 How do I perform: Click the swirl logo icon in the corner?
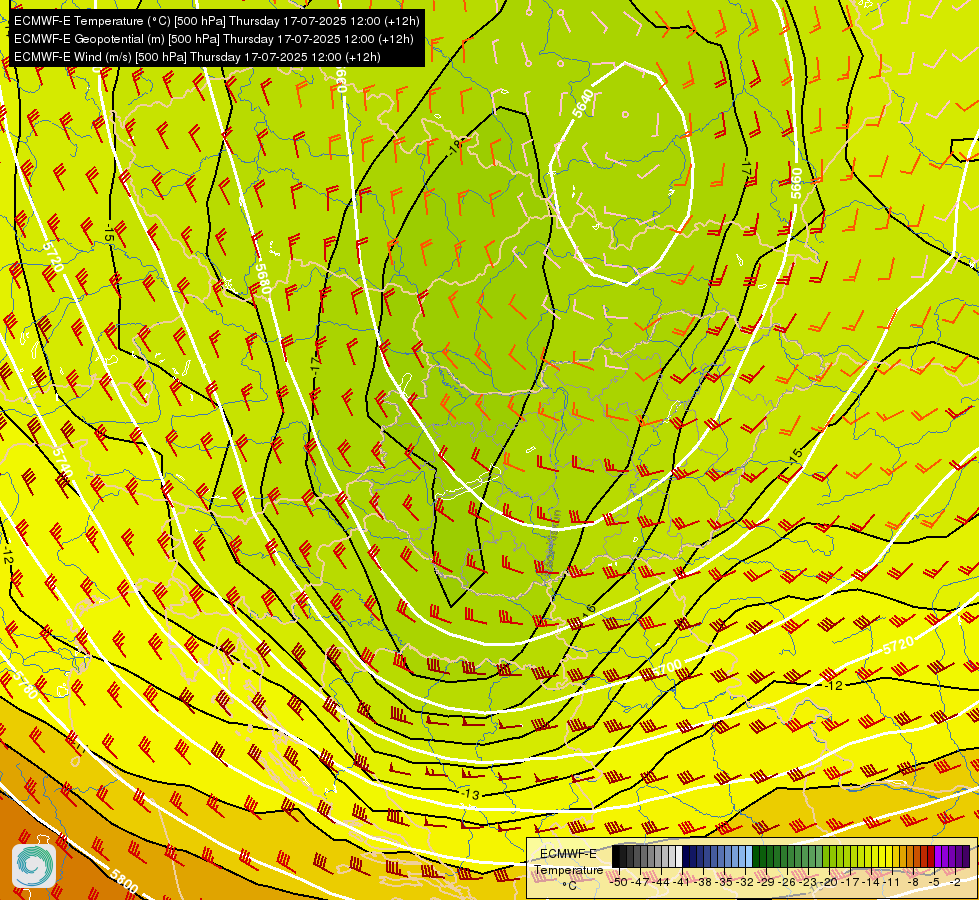click(x=34, y=866)
